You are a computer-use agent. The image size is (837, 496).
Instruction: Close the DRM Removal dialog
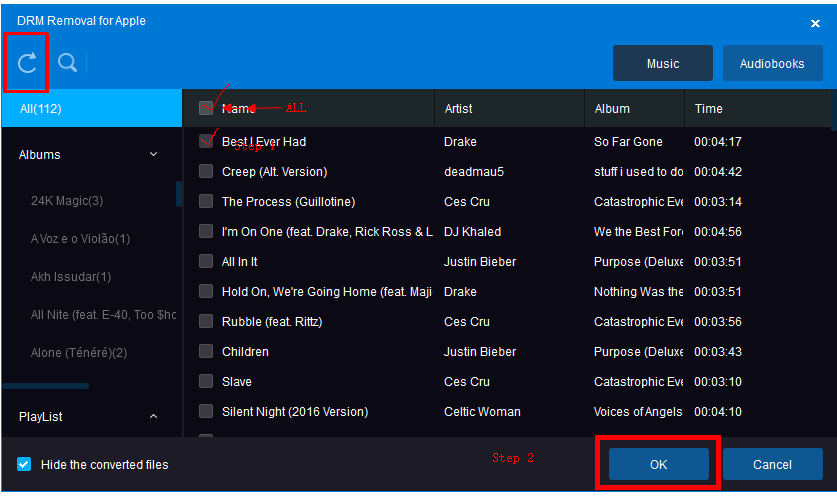(x=815, y=23)
